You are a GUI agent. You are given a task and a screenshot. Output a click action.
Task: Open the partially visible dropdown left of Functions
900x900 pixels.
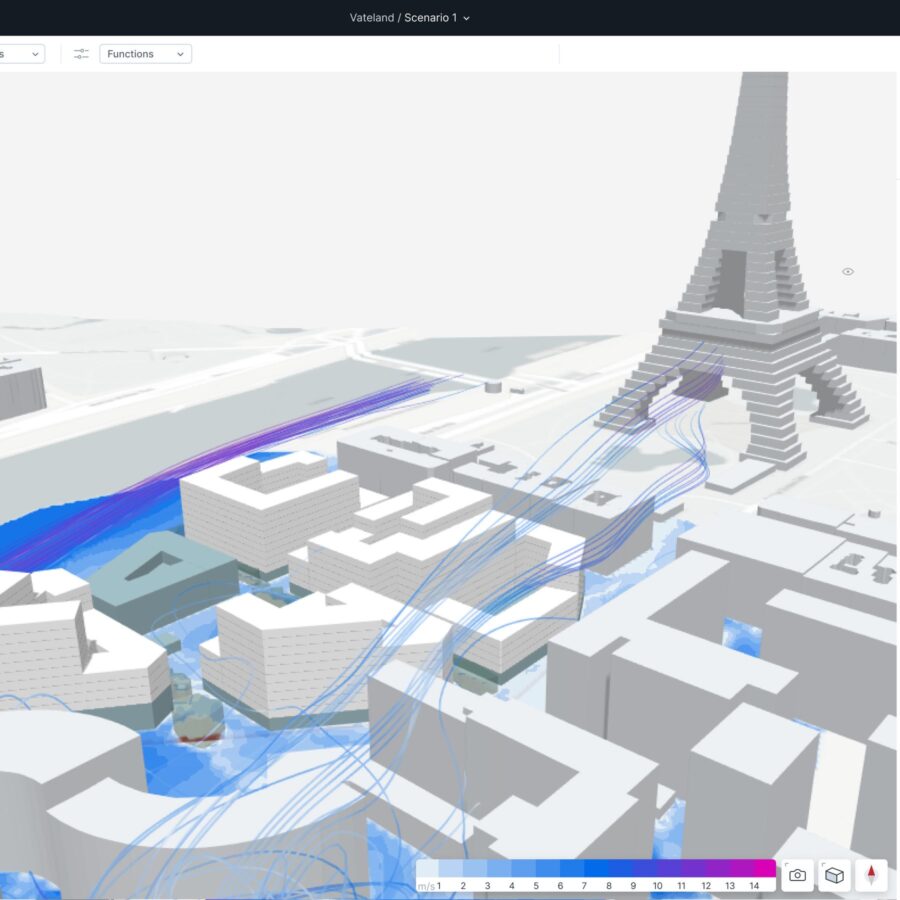point(22,54)
